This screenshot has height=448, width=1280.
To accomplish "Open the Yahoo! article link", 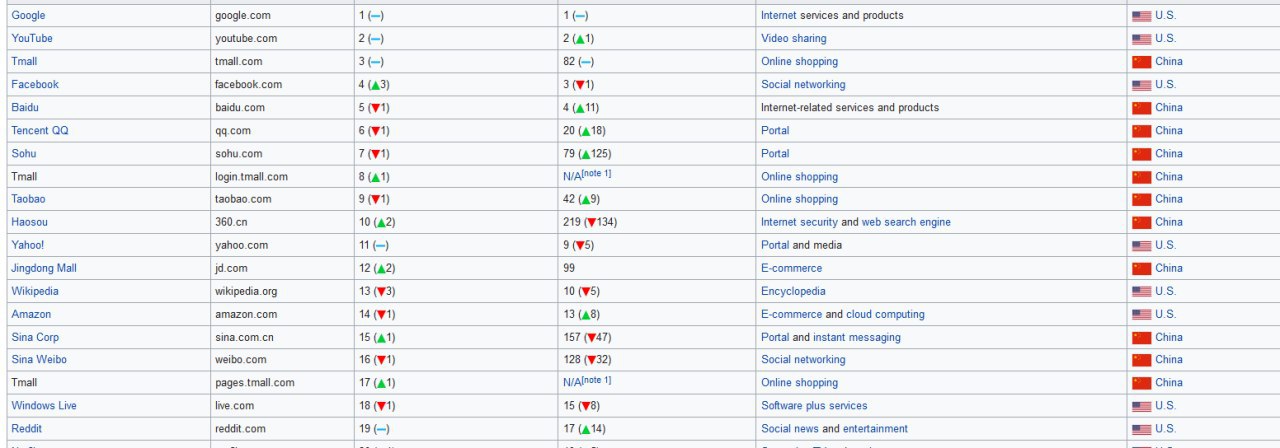I will [x=28, y=246].
